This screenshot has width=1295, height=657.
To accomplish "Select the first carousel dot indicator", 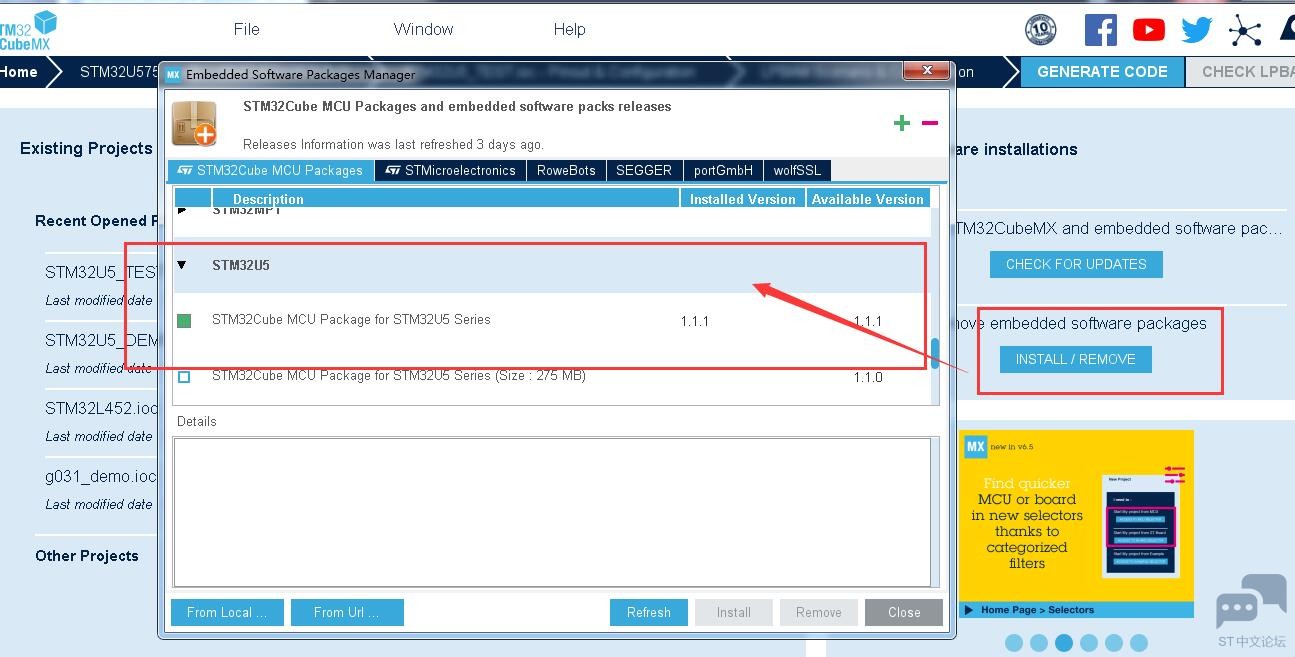I will 1014,643.
